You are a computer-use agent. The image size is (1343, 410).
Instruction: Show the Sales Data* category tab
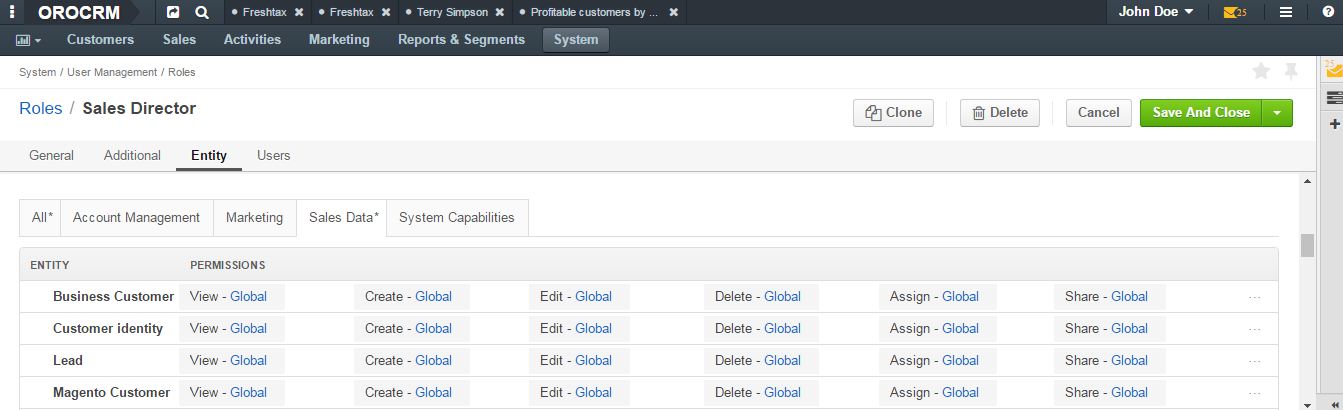(342, 218)
